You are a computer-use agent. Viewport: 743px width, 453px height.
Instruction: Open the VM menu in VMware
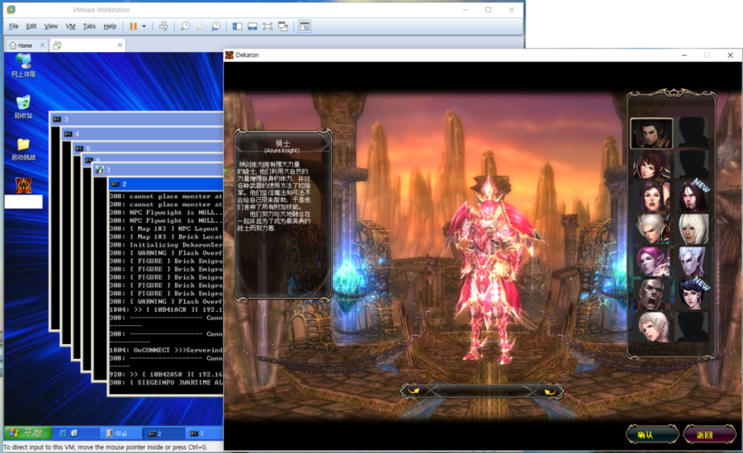coord(70,26)
